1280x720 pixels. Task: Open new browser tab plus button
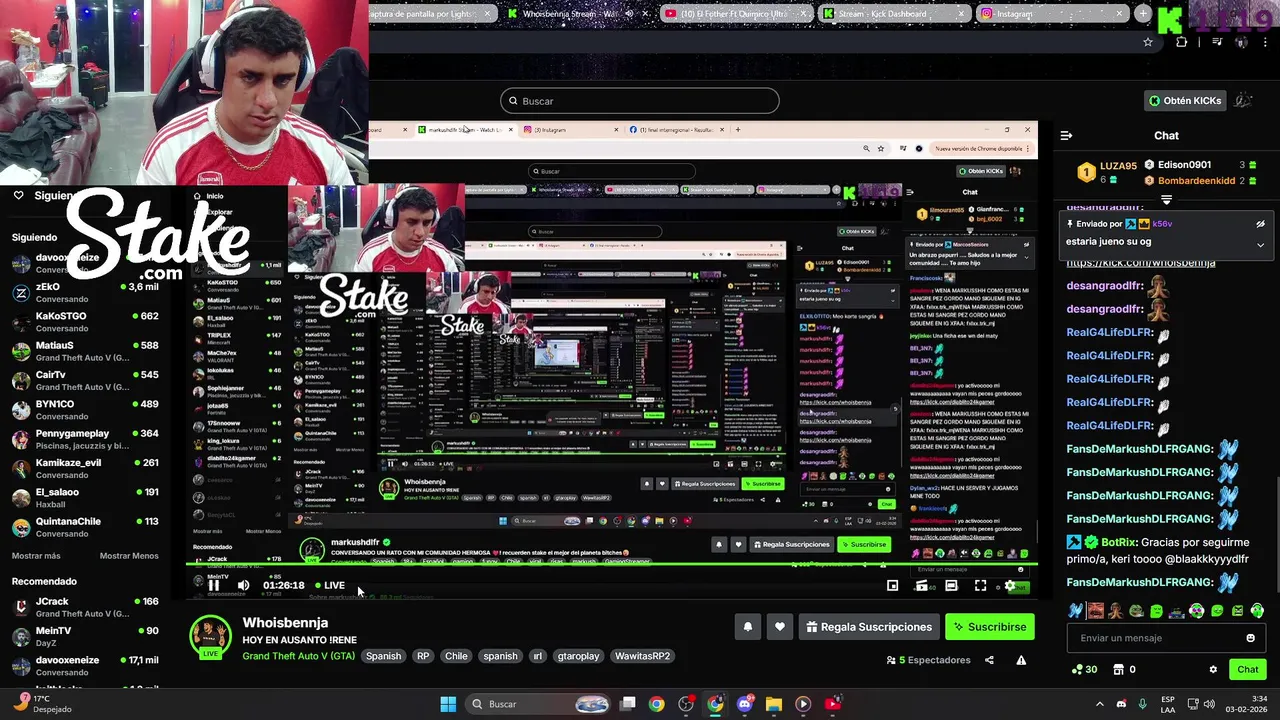1142,14
